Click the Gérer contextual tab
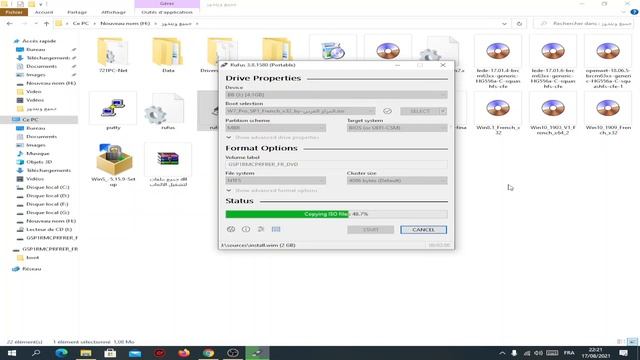The image size is (640, 360). [x=167, y=4]
